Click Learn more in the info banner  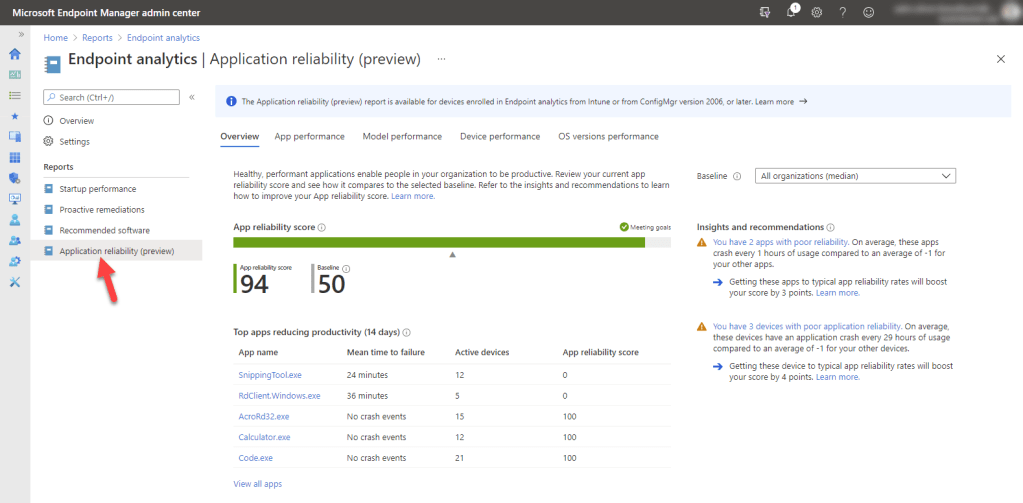click(774, 102)
